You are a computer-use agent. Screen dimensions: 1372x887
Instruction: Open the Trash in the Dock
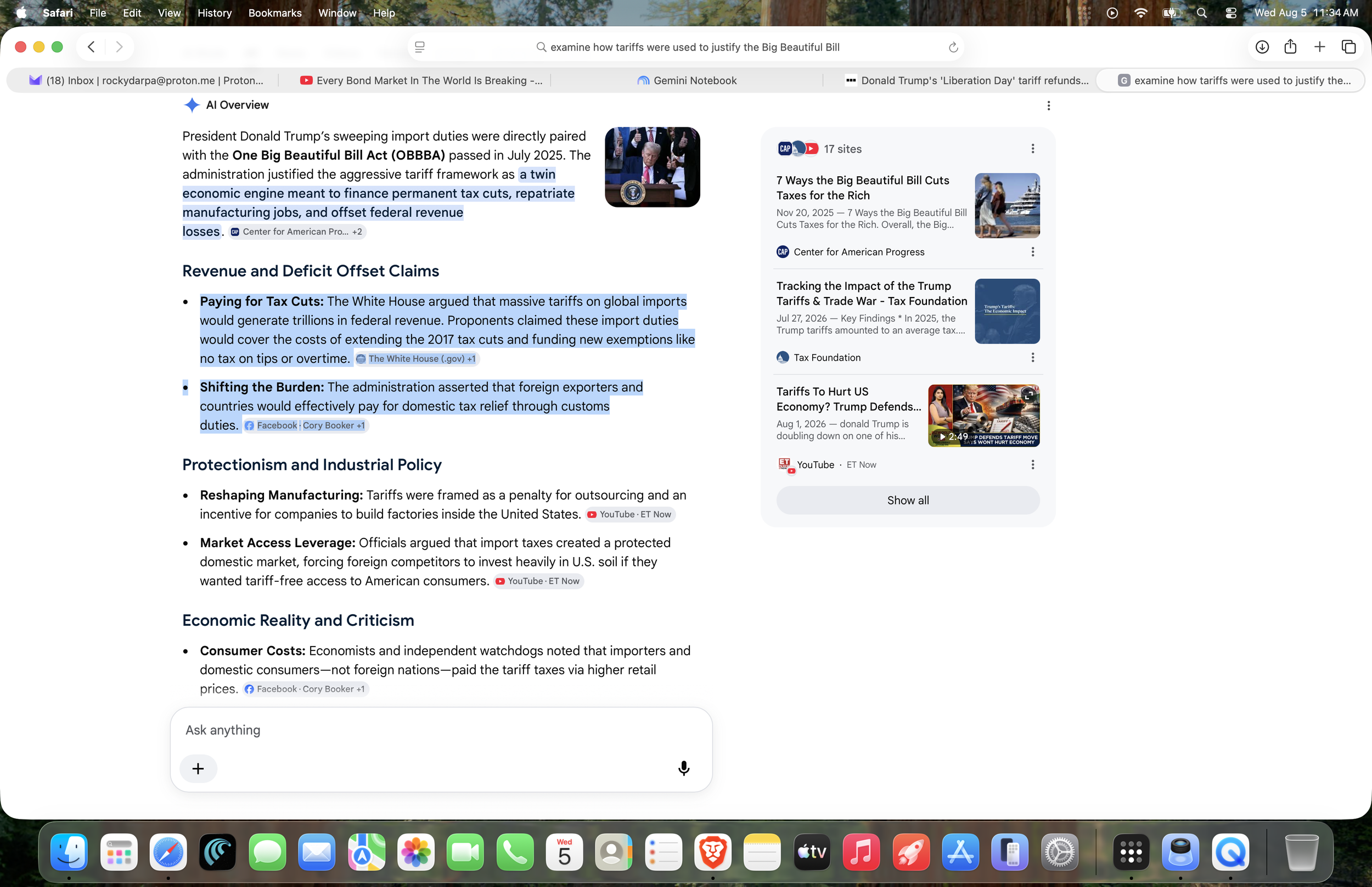(x=1301, y=851)
